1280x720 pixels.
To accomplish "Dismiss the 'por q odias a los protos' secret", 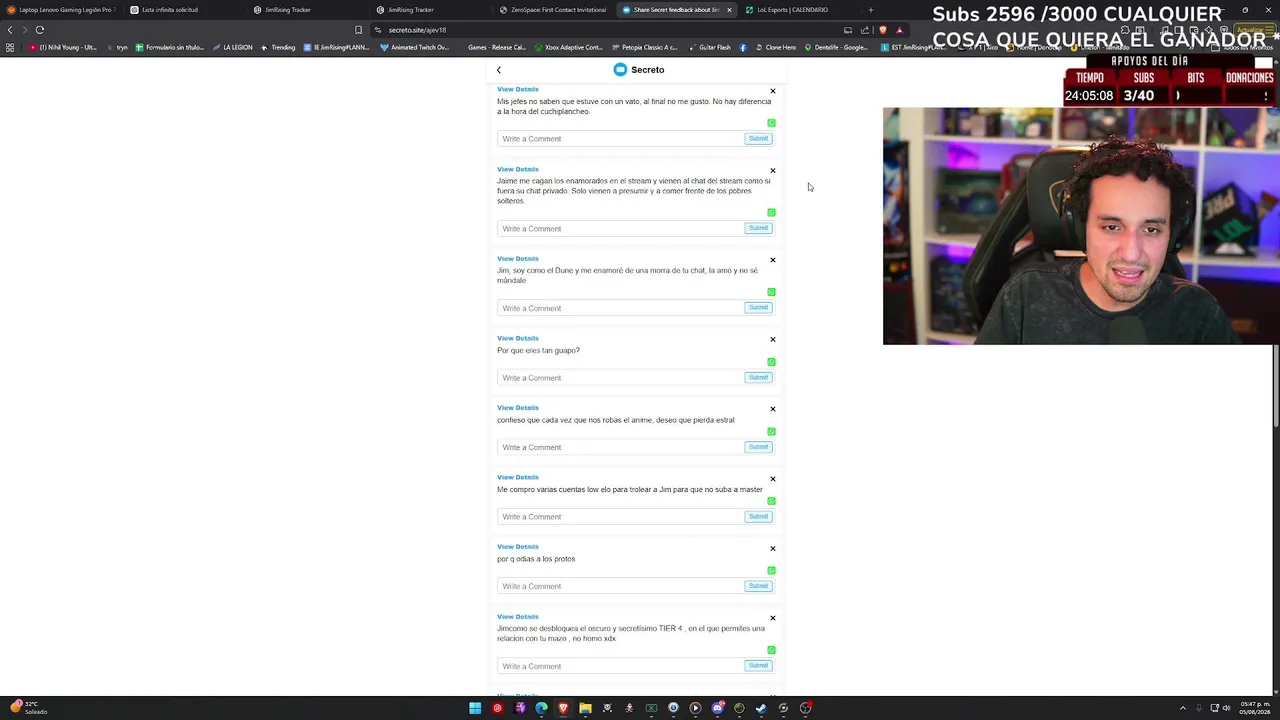I will pyautogui.click(x=772, y=548).
